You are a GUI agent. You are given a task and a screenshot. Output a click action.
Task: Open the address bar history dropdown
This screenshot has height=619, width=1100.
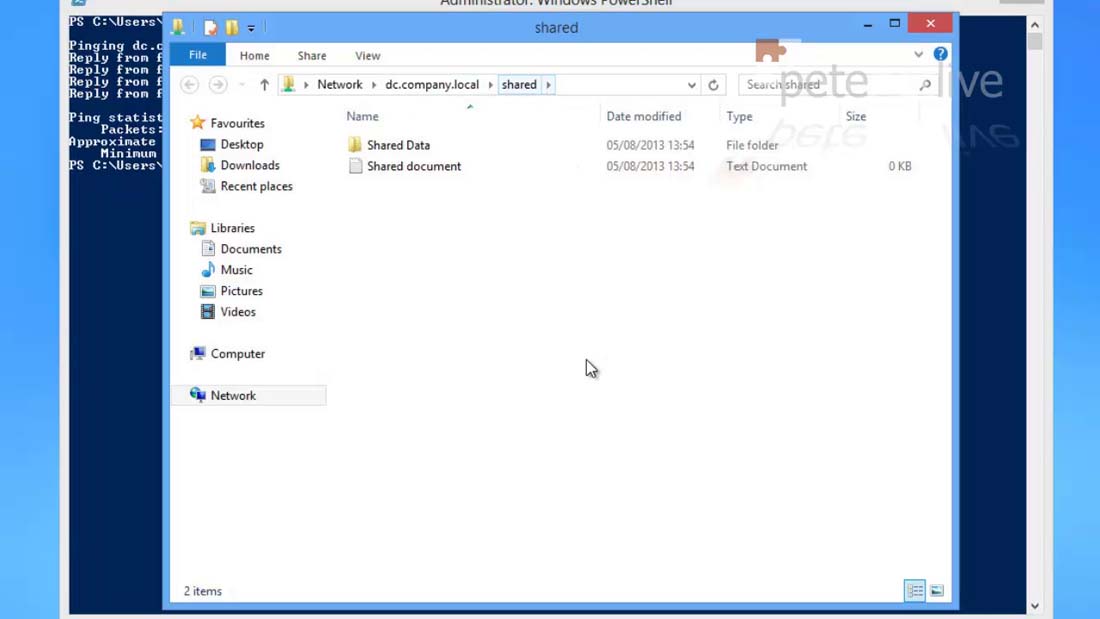[692, 85]
